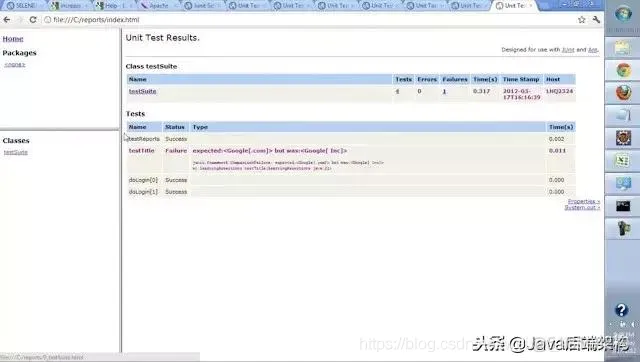Follow the Ant link in header
Image resolution: width=640 pixels, height=362 pixels.
592,50
